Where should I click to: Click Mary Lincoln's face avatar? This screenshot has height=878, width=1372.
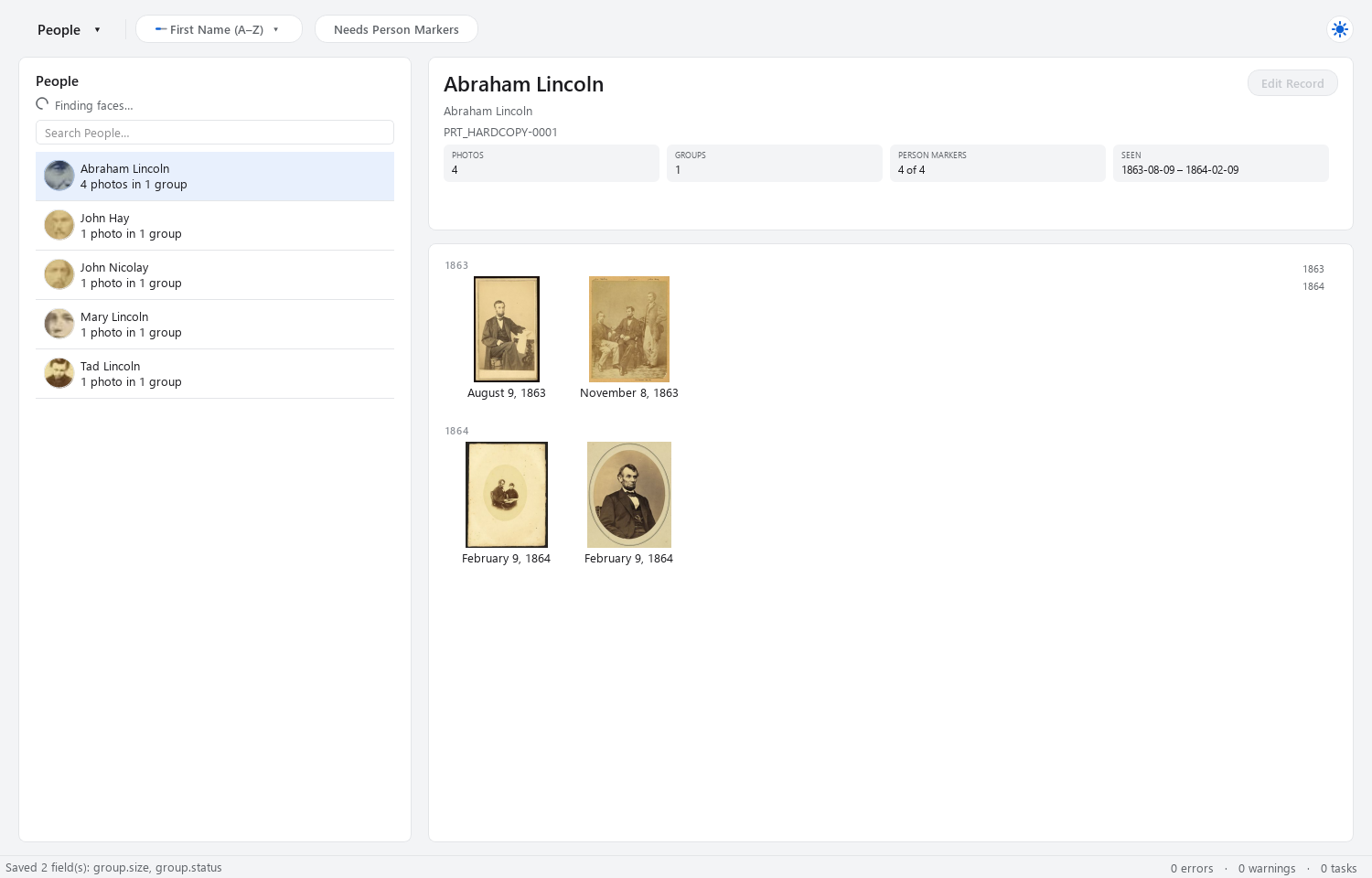pyautogui.click(x=59, y=324)
